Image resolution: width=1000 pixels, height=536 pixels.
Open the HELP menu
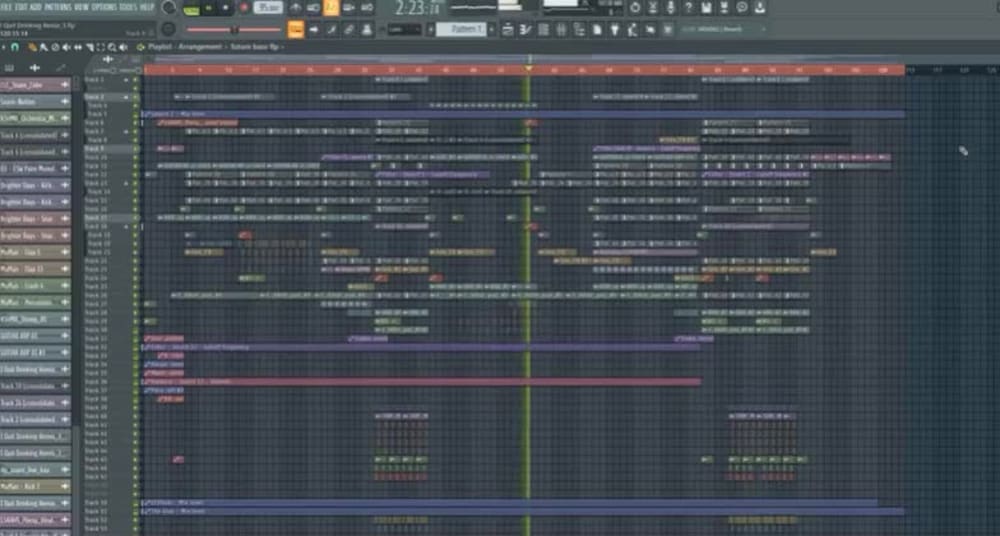147,7
